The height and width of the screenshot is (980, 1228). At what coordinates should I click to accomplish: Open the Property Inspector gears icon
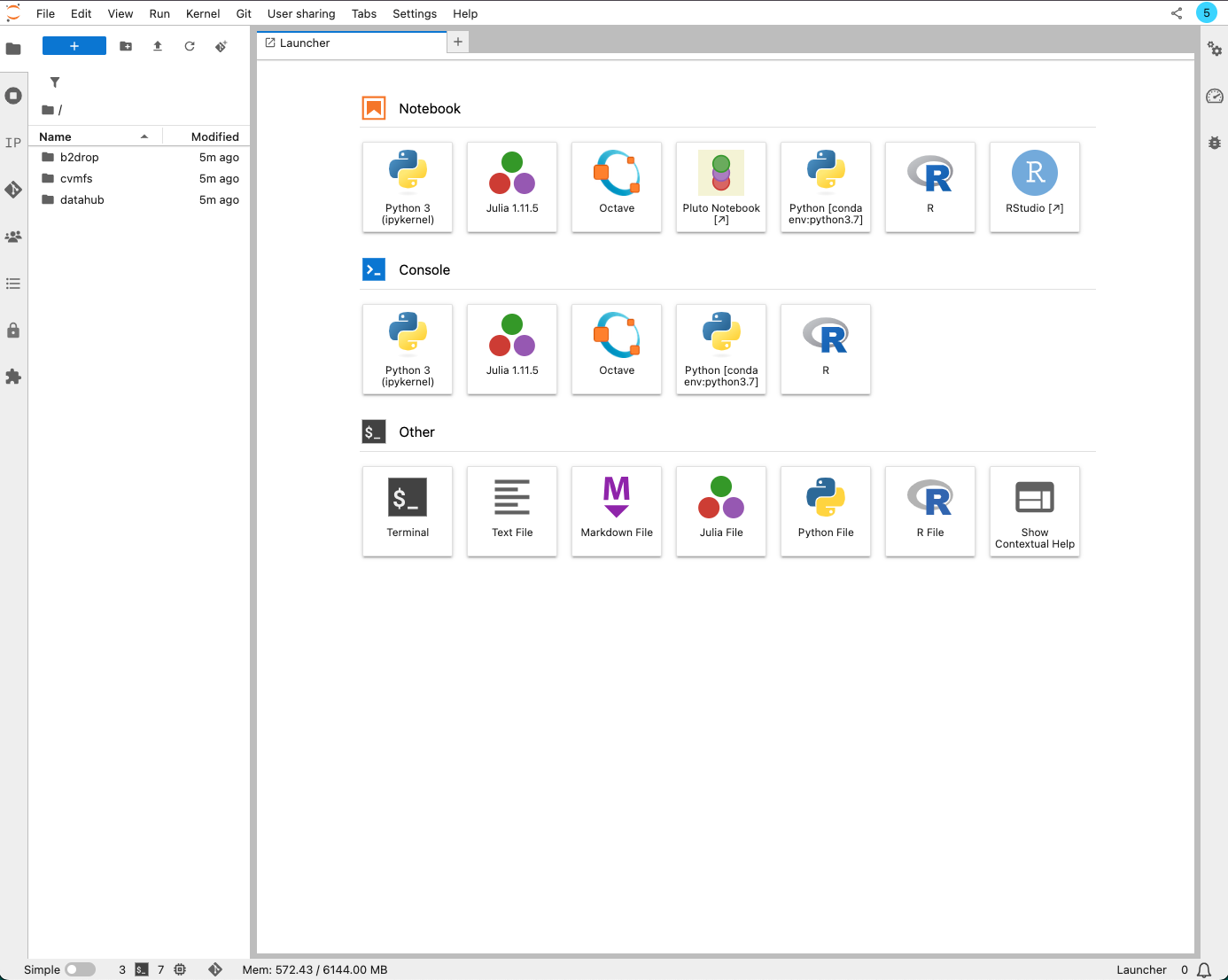tap(1215, 49)
